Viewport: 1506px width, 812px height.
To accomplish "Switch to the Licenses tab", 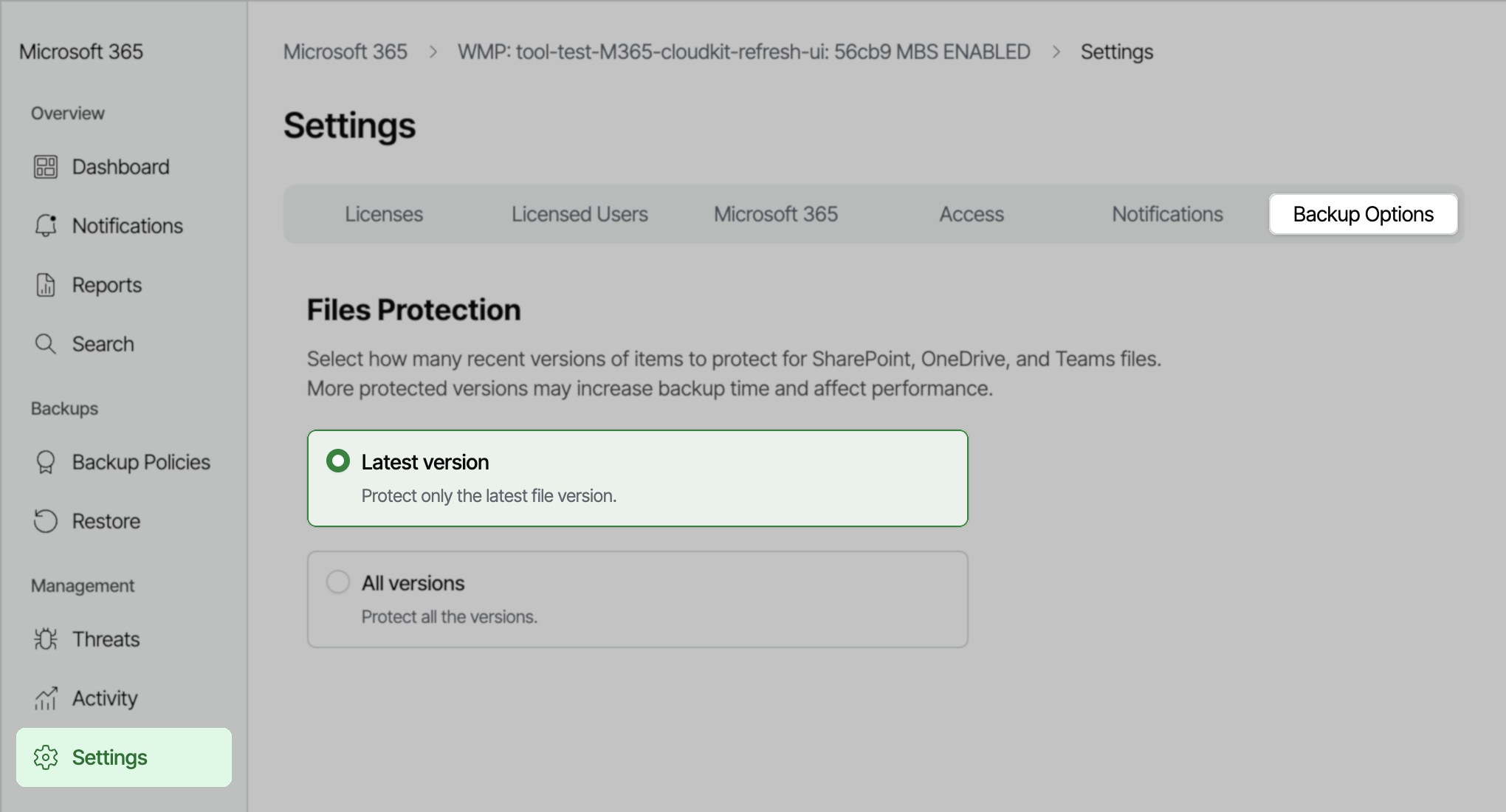I will tap(383, 213).
